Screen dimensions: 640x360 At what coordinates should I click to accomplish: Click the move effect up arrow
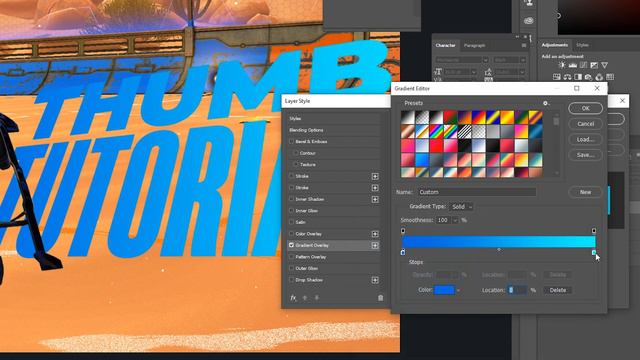(x=304, y=298)
